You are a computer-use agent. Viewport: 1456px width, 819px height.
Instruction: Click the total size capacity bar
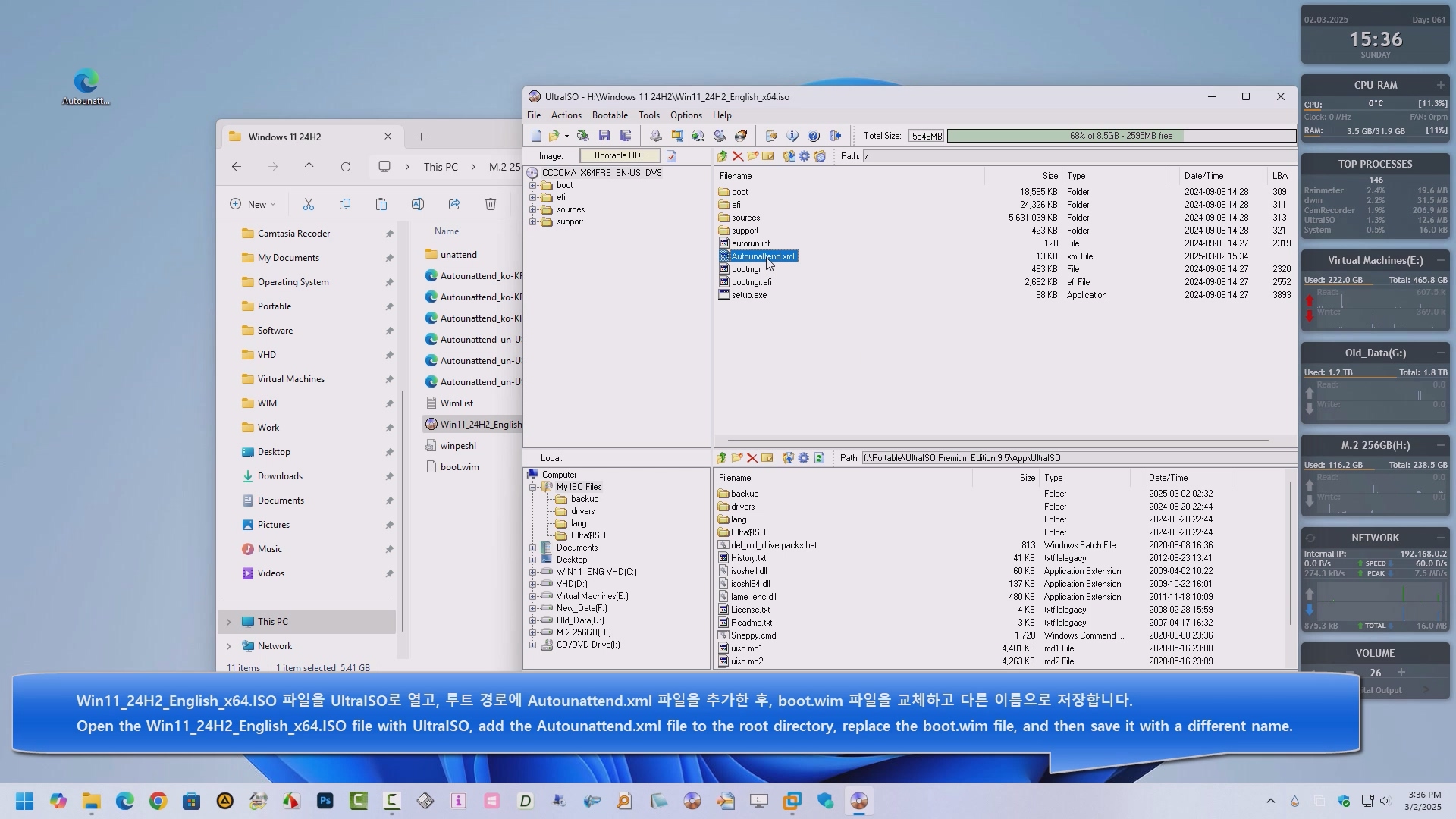(x=1121, y=136)
